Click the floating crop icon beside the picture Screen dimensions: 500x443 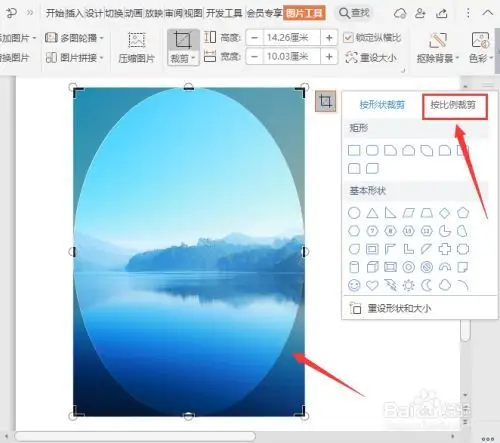[325, 101]
